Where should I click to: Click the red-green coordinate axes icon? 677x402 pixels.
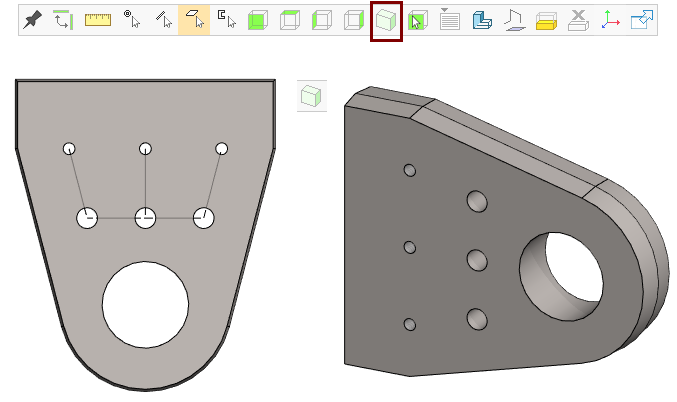pos(610,20)
